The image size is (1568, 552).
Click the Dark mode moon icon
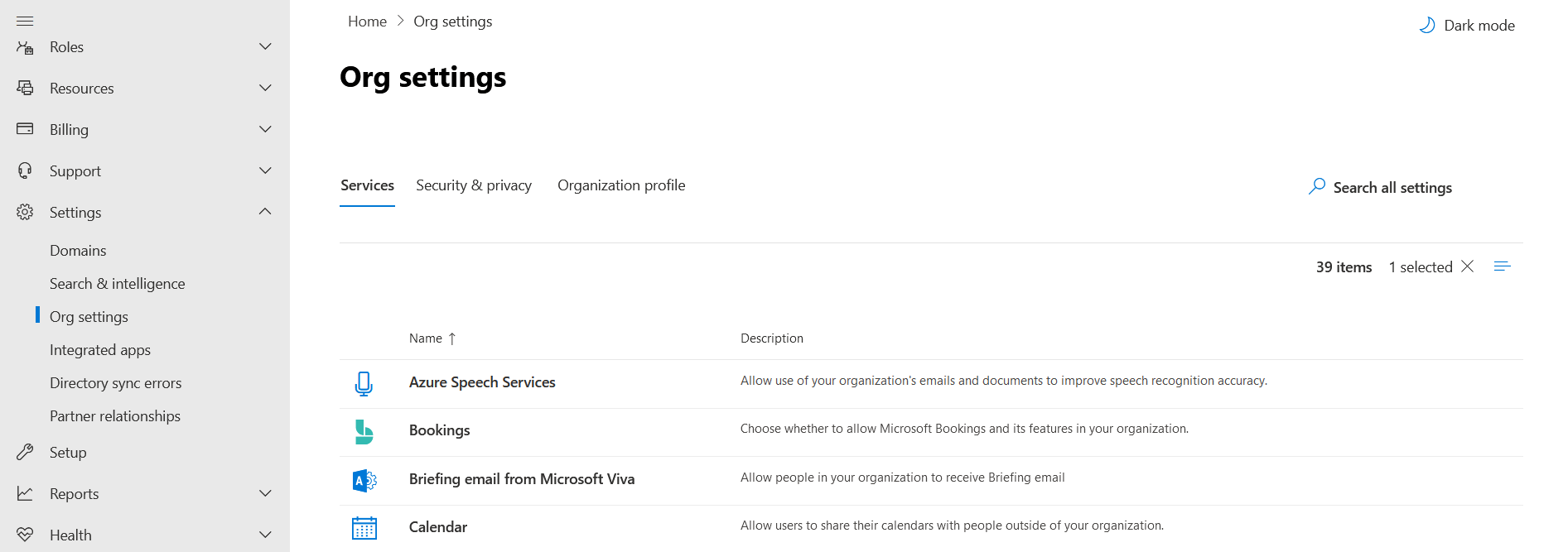click(x=1427, y=26)
